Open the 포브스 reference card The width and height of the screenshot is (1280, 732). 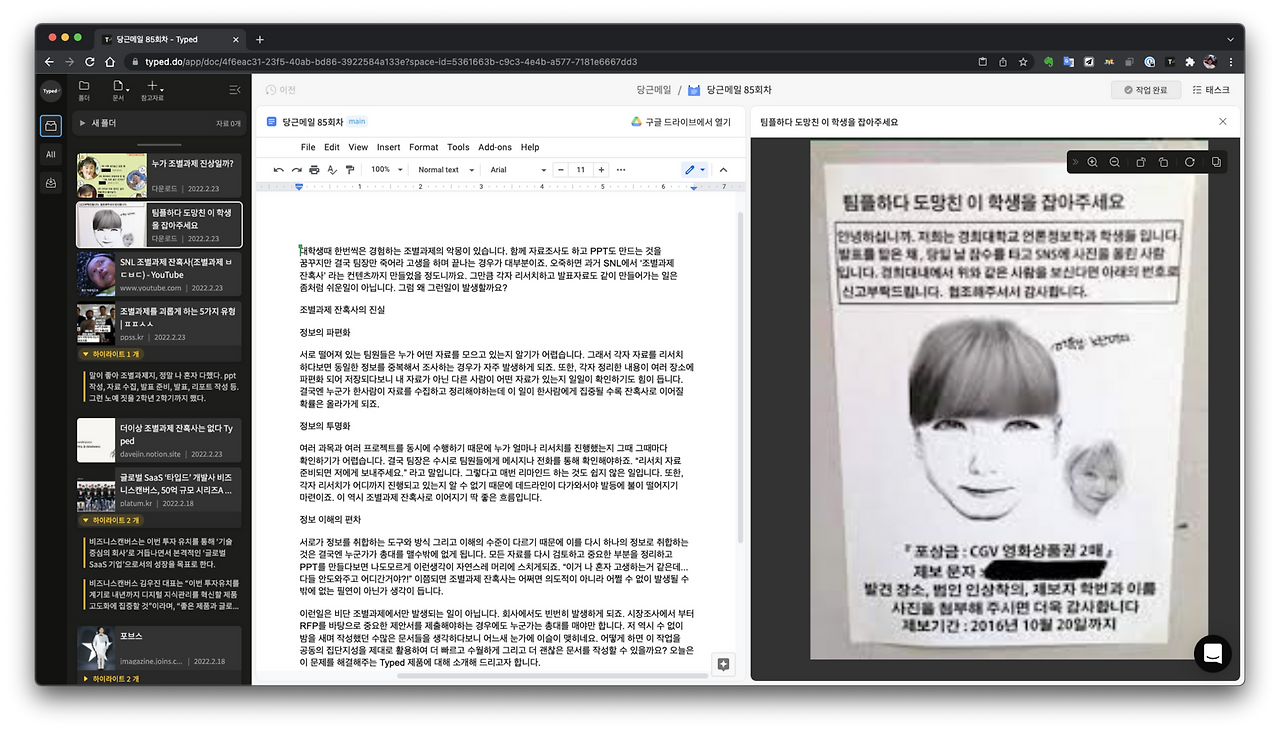[x=159, y=648]
